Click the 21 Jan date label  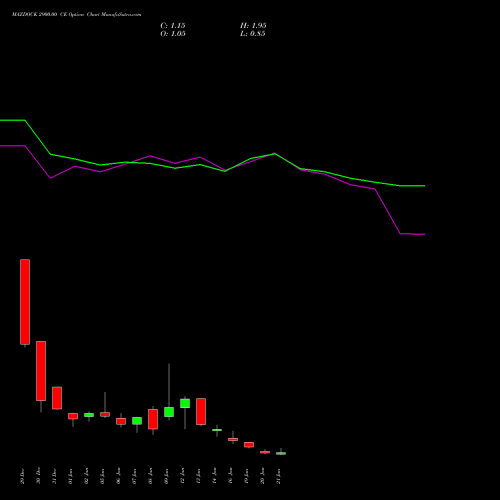coord(278,476)
